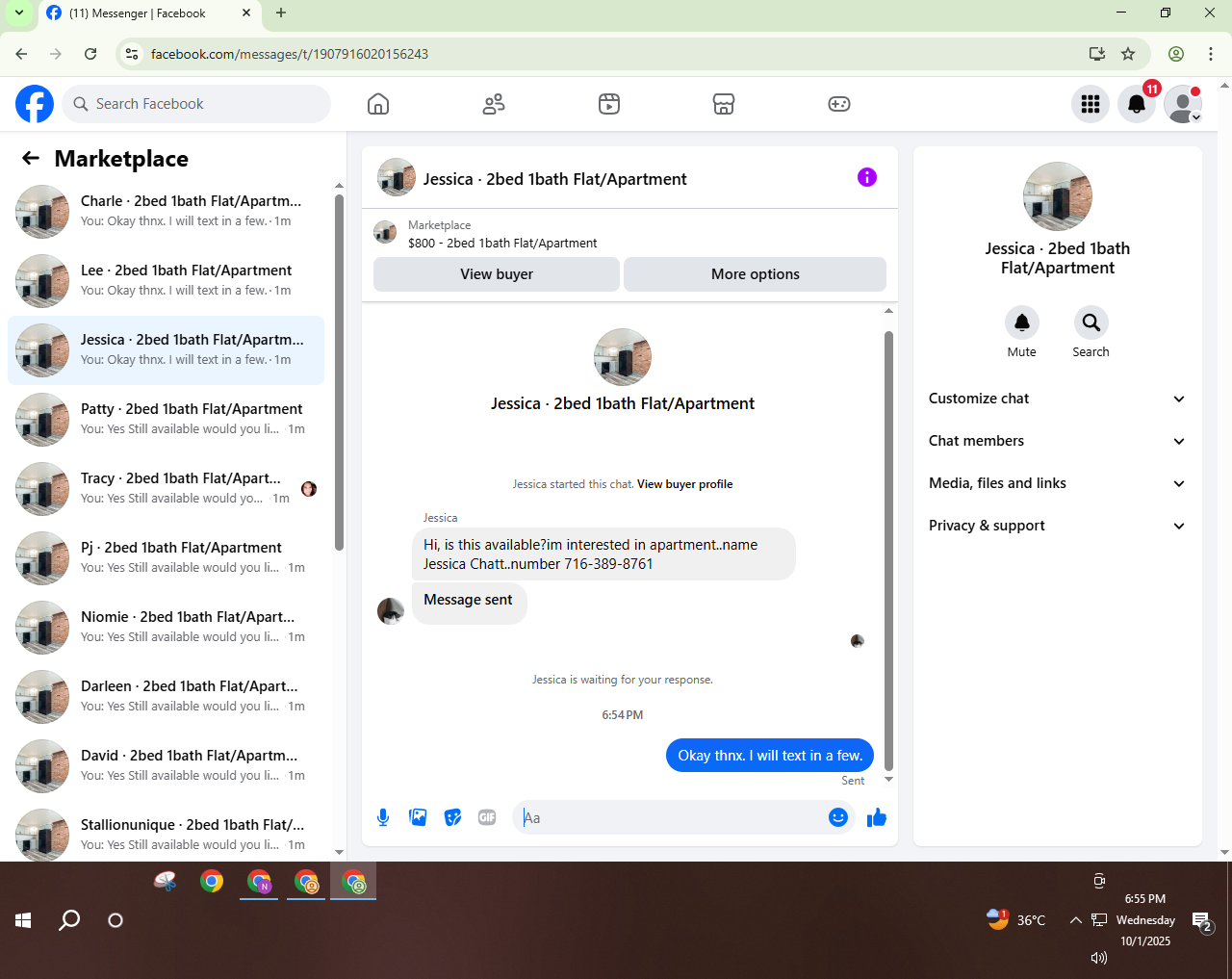This screenshot has height=979, width=1232.
Task: Open Windows taskbar search
Action: [69, 920]
